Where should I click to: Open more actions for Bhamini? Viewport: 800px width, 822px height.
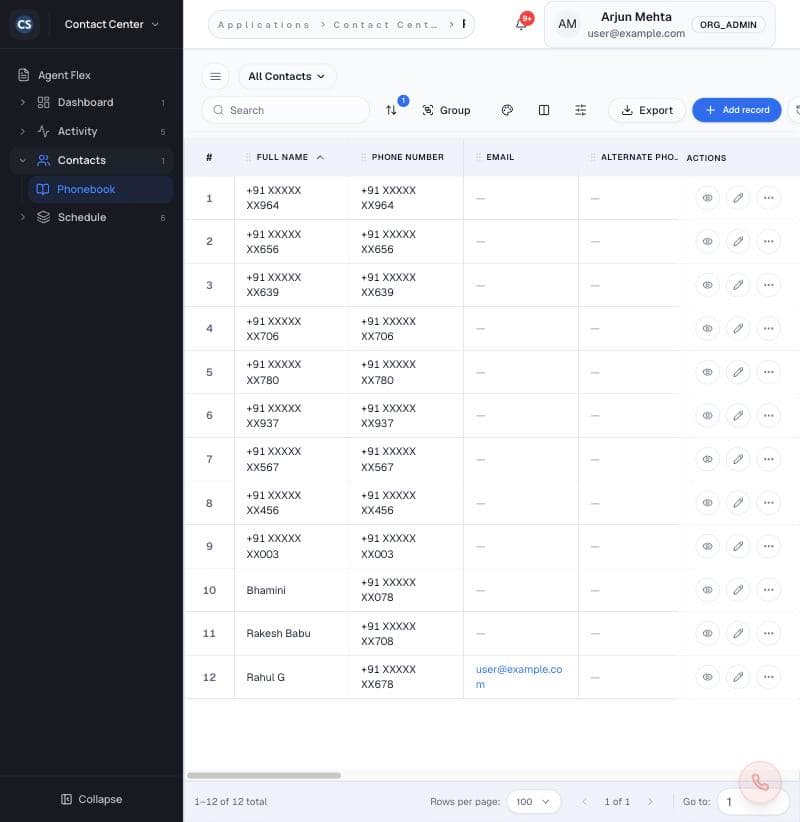point(768,590)
